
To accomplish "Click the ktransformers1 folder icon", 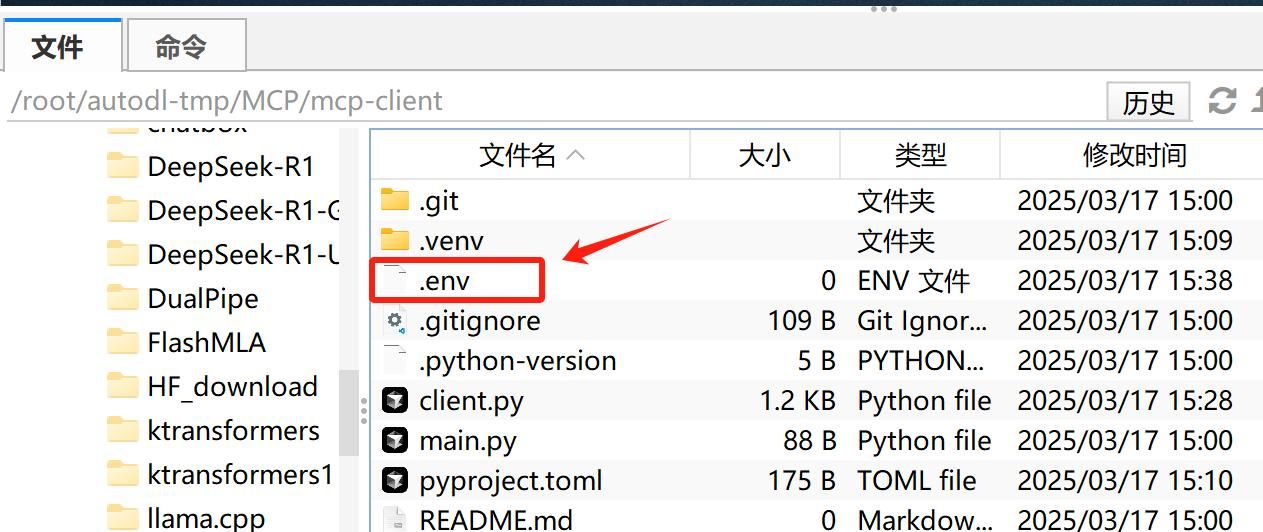I will (122, 474).
